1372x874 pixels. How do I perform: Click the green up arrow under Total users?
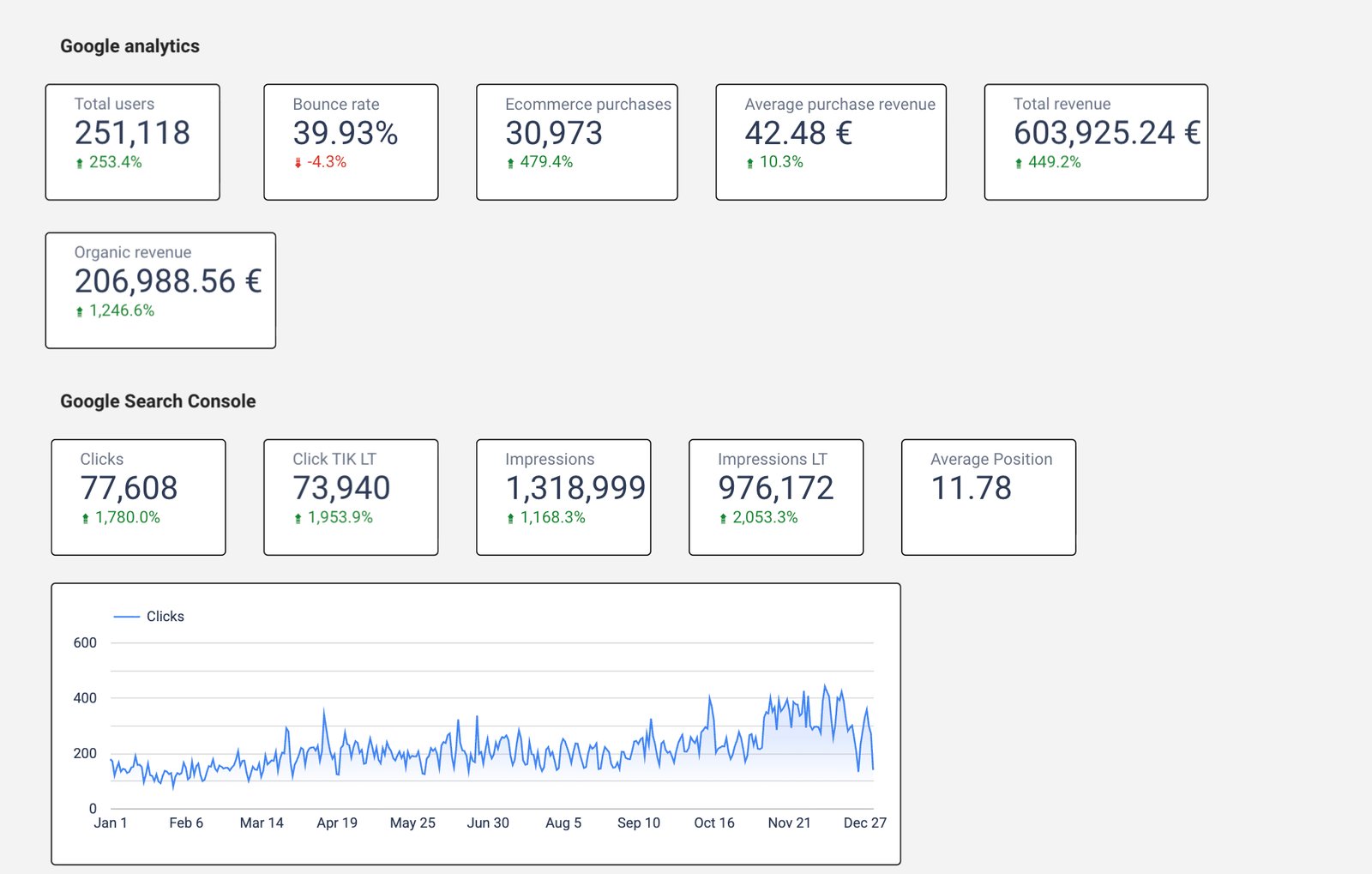(80, 163)
